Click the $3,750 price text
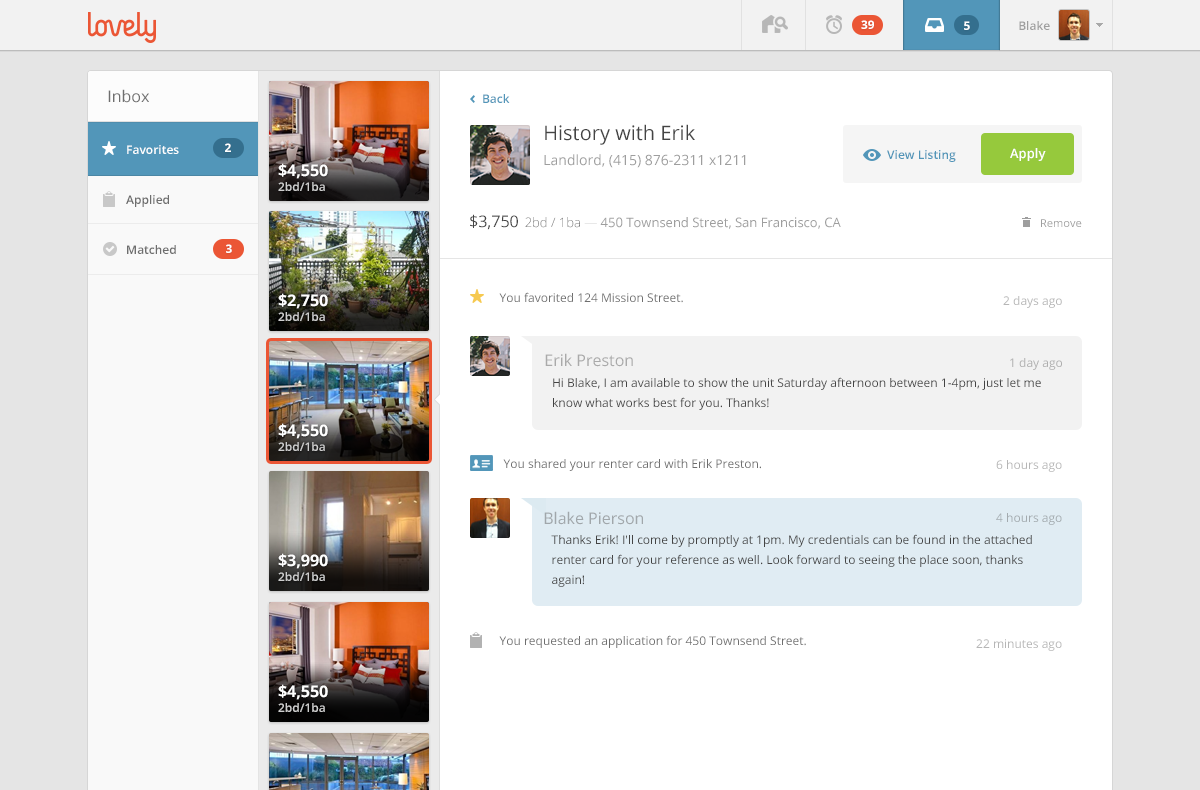 coord(494,222)
